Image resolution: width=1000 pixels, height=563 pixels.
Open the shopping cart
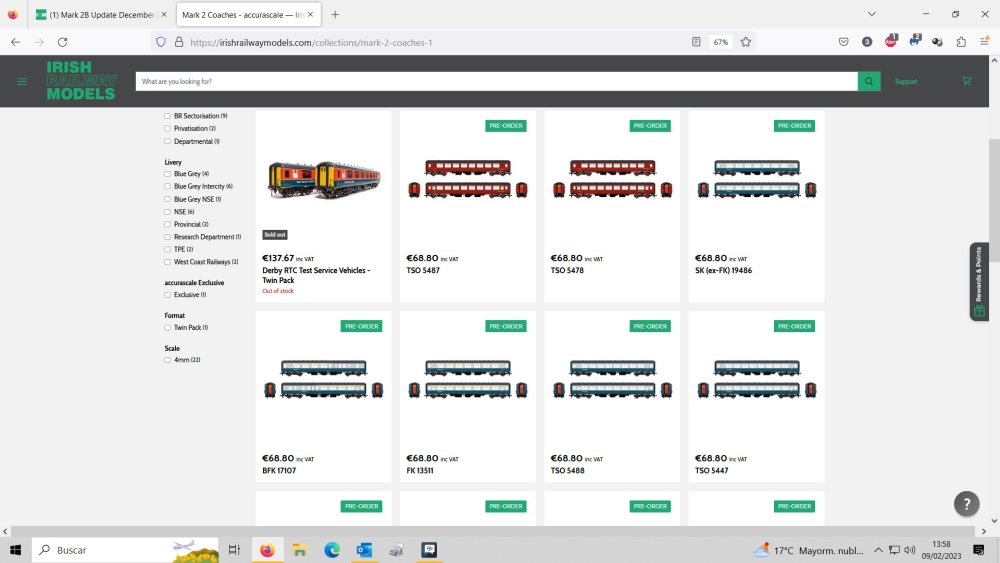[x=966, y=81]
